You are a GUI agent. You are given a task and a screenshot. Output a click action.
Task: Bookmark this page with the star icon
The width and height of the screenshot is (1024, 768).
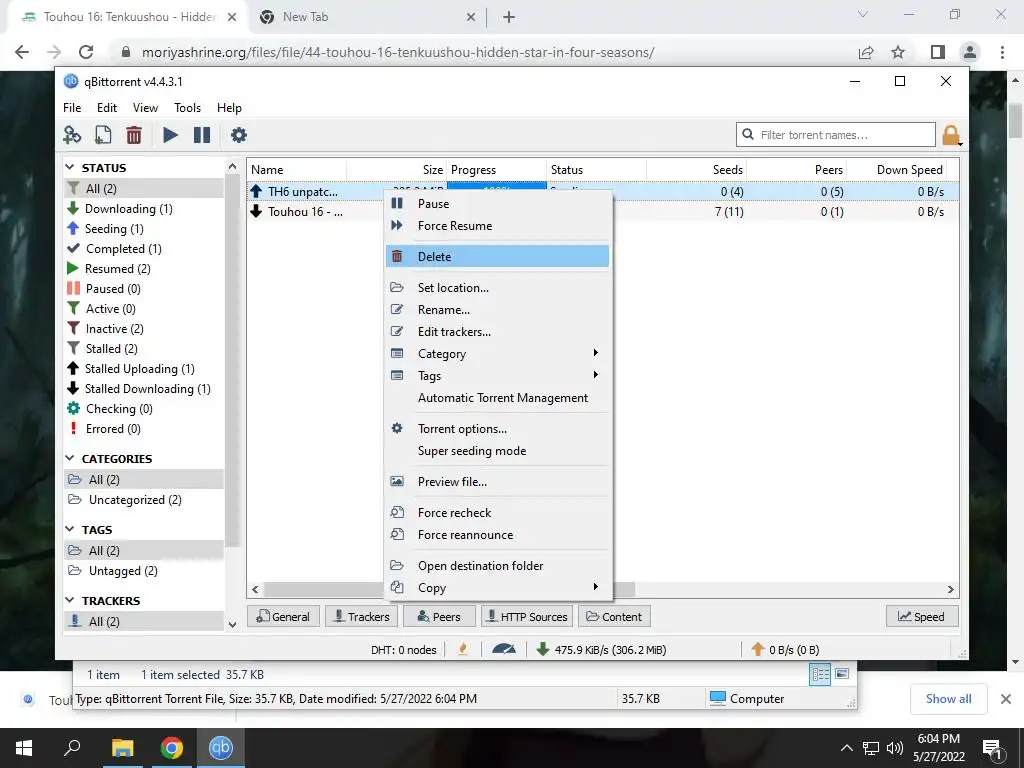click(898, 52)
